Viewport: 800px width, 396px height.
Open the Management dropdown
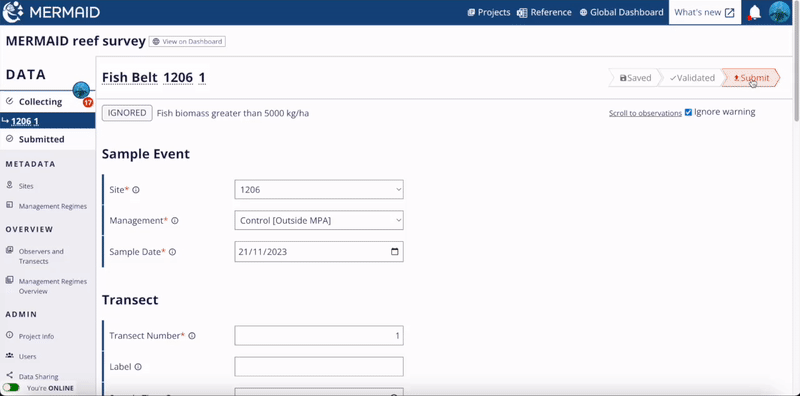319,220
